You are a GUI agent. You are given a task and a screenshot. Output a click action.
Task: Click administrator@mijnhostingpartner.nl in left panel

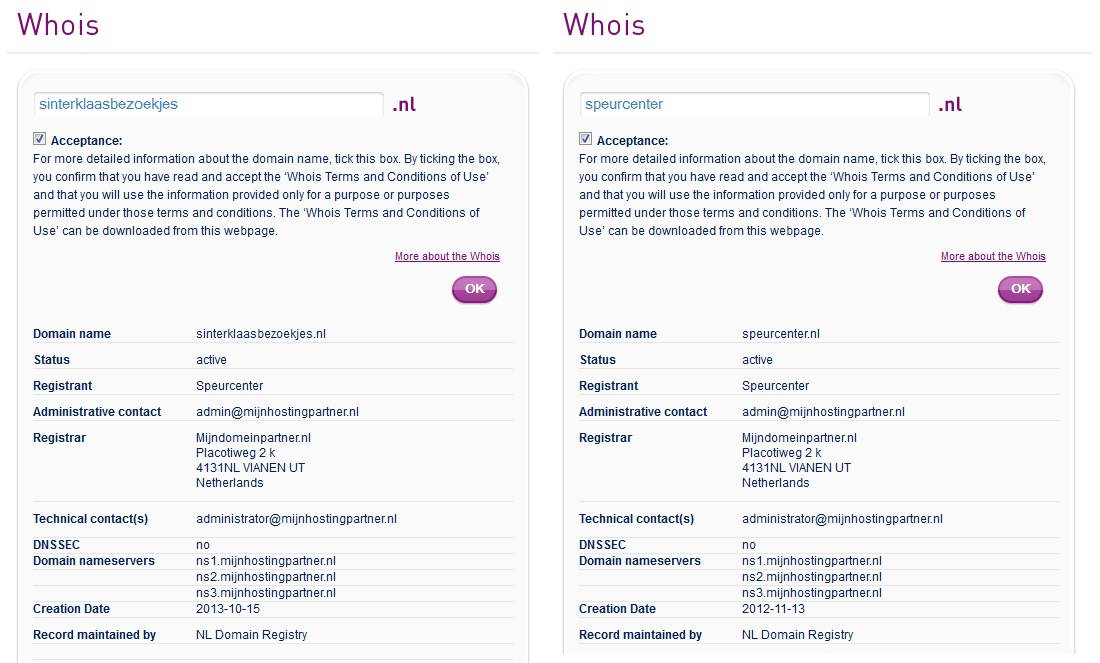296,519
